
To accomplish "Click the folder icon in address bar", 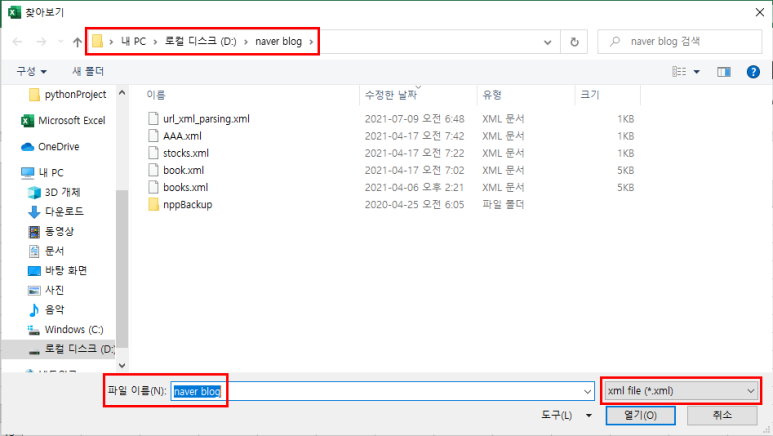I will point(98,41).
